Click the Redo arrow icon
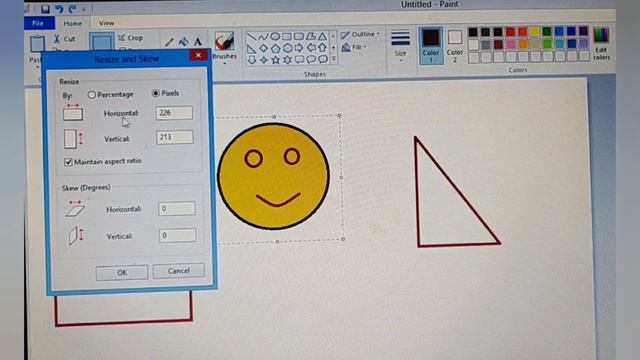Image resolution: width=640 pixels, height=360 pixels. click(x=73, y=9)
